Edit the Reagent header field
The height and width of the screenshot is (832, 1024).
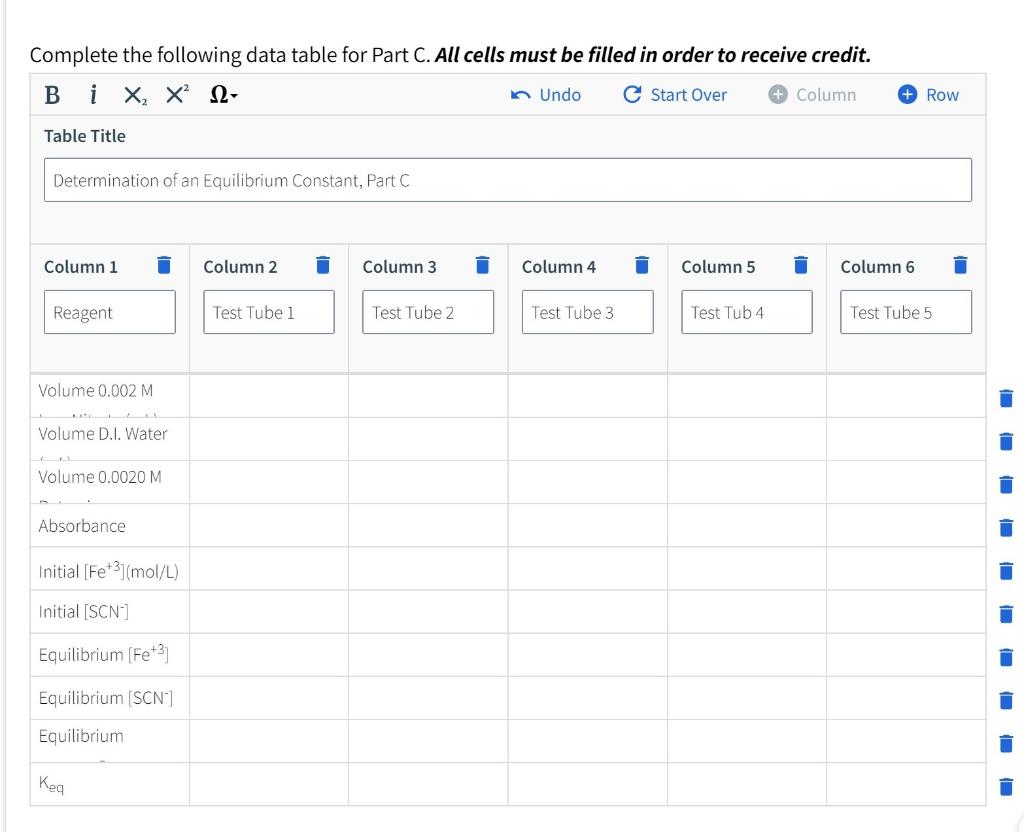coord(110,312)
